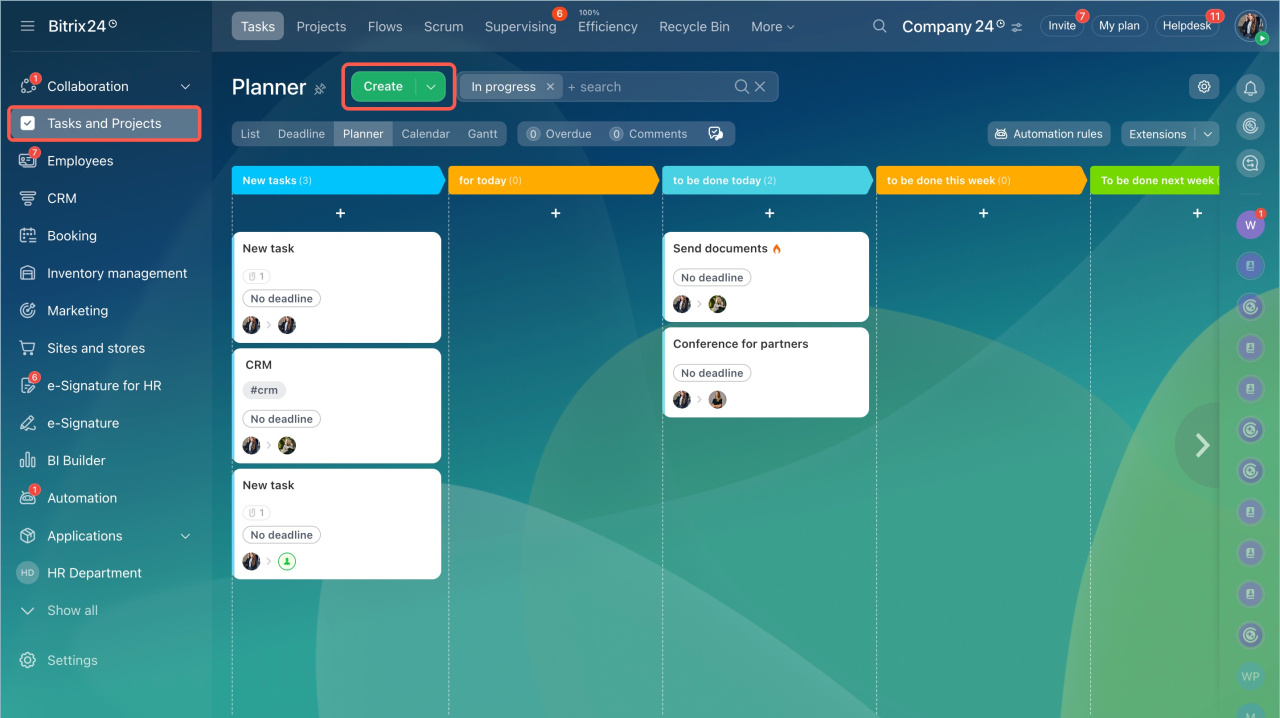This screenshot has width=1280, height=718.
Task: Clear the filter search with the X icon
Action: [760, 87]
